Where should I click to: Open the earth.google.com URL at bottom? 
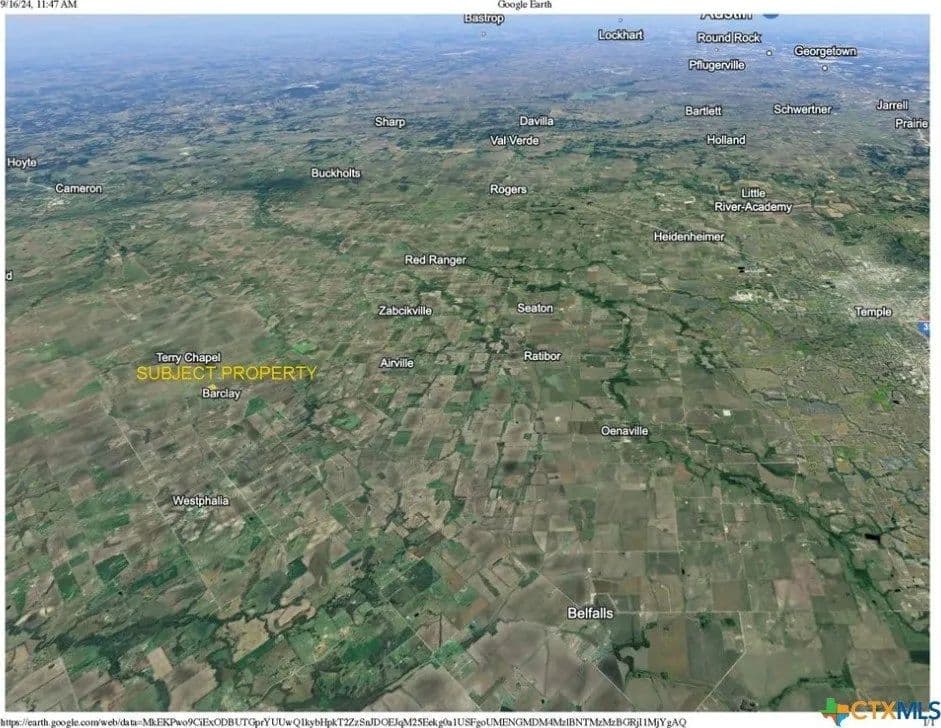tap(343, 721)
